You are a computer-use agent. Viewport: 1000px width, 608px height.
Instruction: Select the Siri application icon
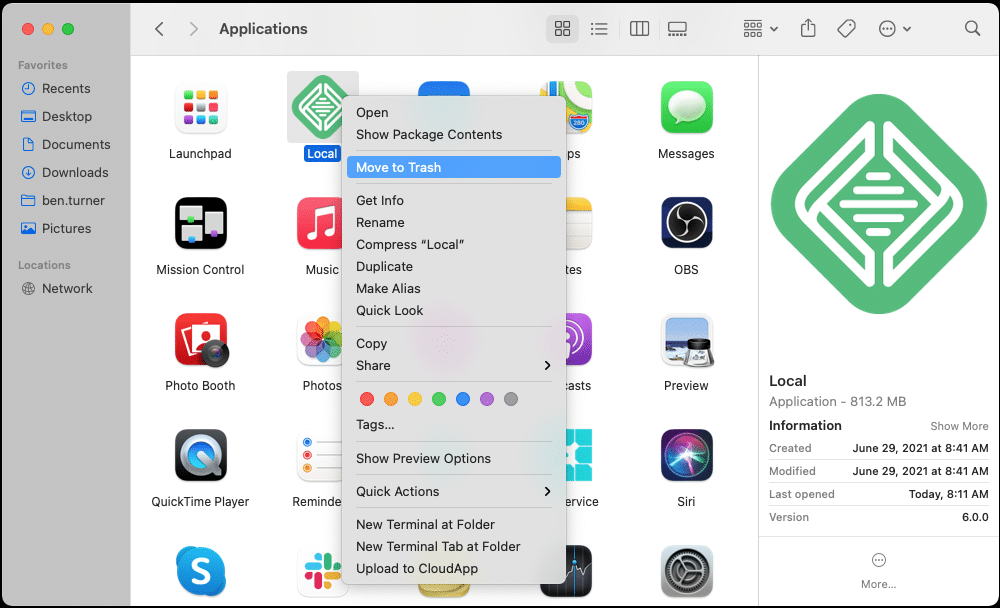pyautogui.click(x=686, y=455)
